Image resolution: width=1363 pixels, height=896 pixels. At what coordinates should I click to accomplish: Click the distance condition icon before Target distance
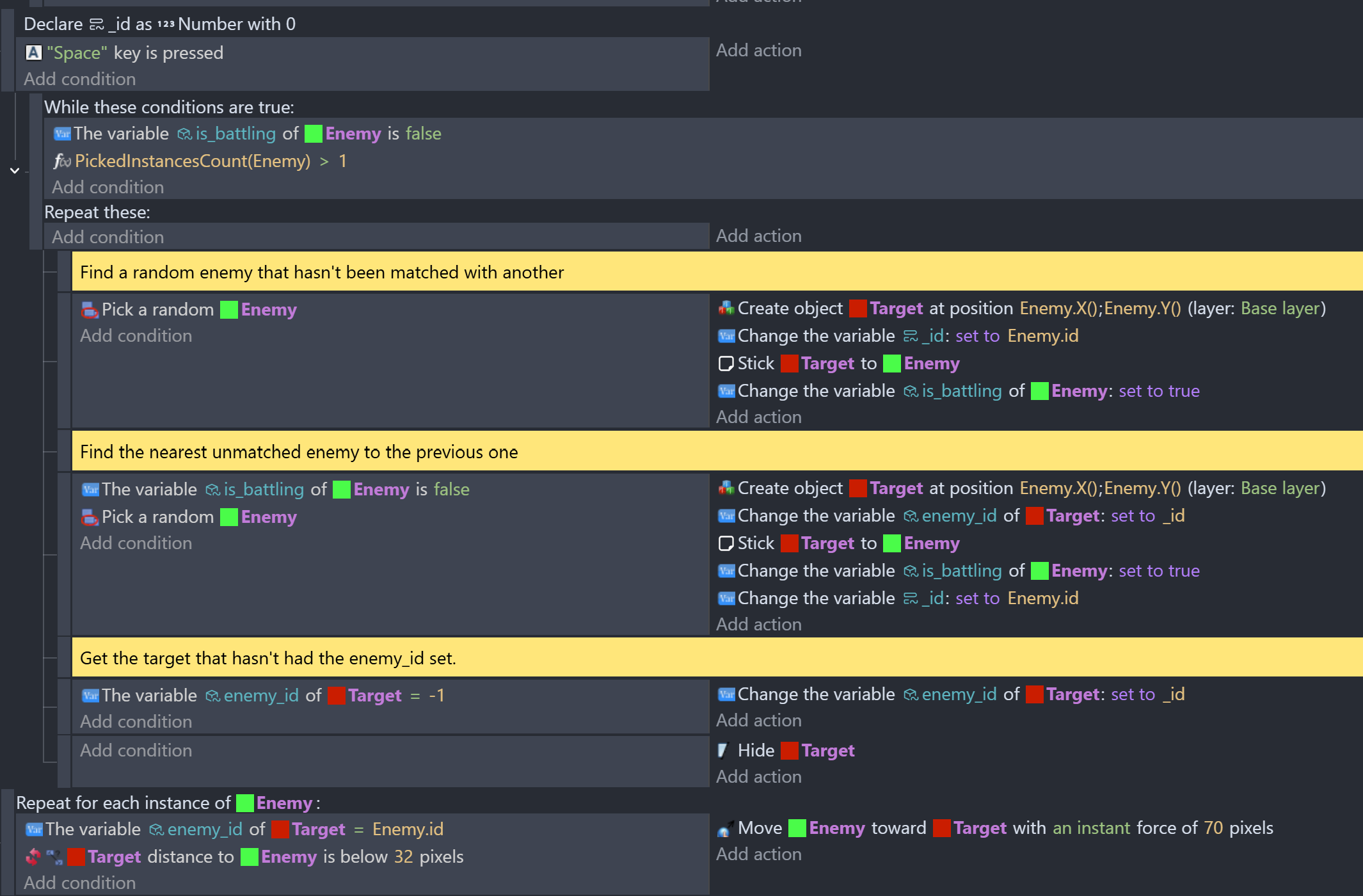click(x=44, y=857)
